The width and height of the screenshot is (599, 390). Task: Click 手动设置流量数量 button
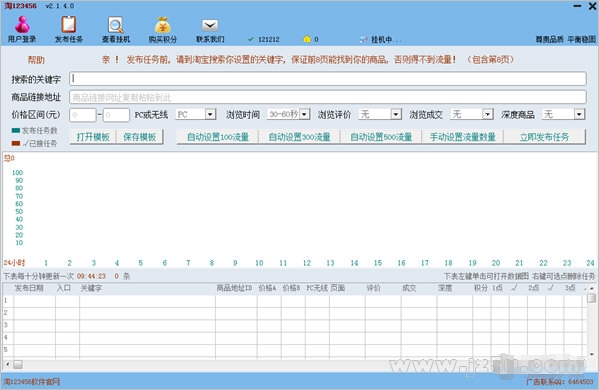tap(463, 137)
